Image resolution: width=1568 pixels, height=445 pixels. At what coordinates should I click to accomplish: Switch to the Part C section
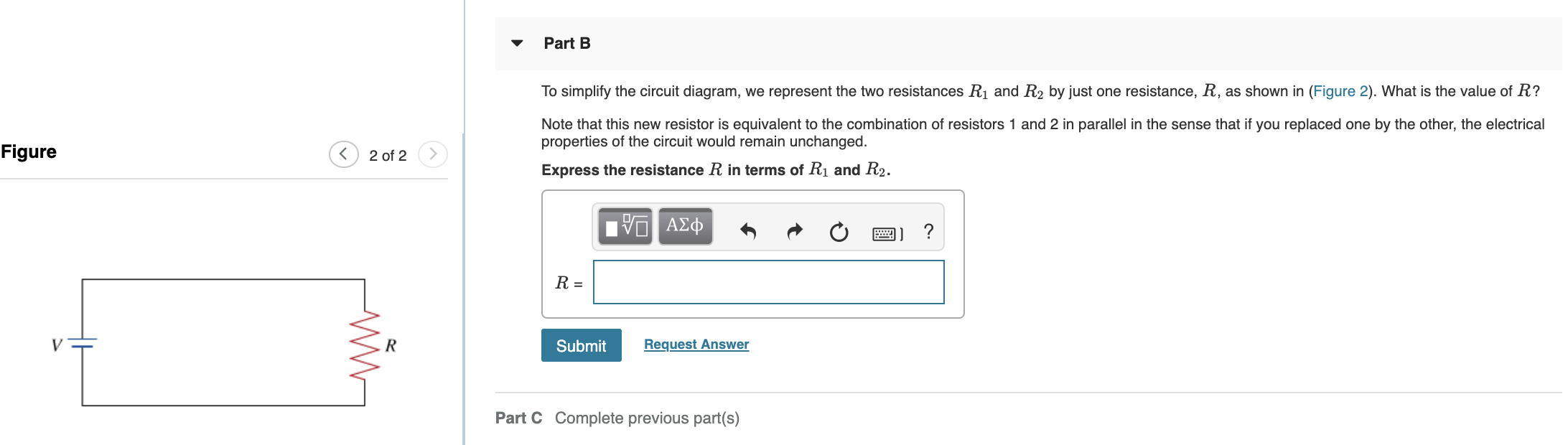pos(518,418)
